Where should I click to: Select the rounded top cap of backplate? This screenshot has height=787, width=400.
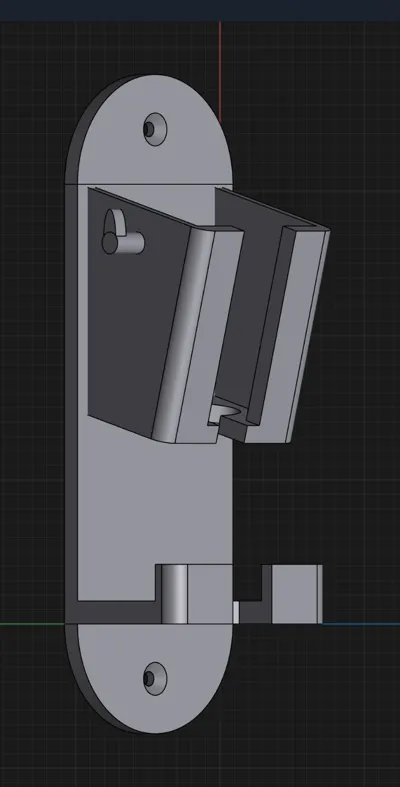pos(149,129)
